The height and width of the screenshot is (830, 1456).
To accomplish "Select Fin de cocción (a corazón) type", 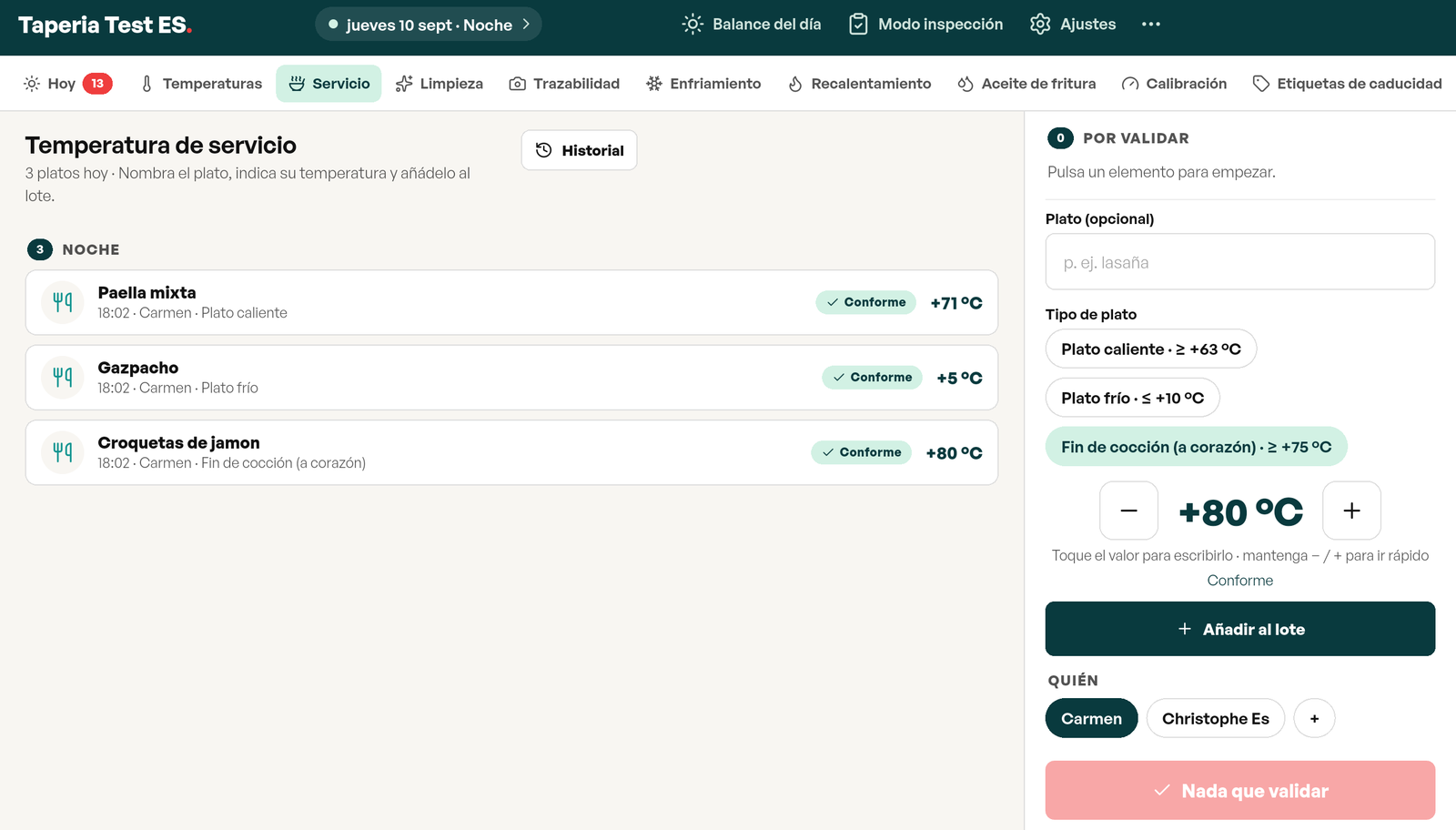I will pos(1196,447).
